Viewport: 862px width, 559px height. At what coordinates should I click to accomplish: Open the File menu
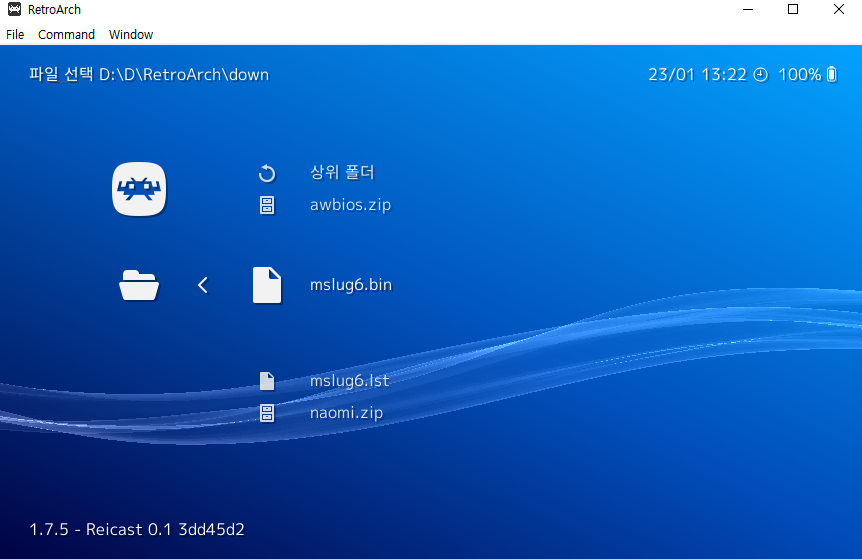point(15,35)
